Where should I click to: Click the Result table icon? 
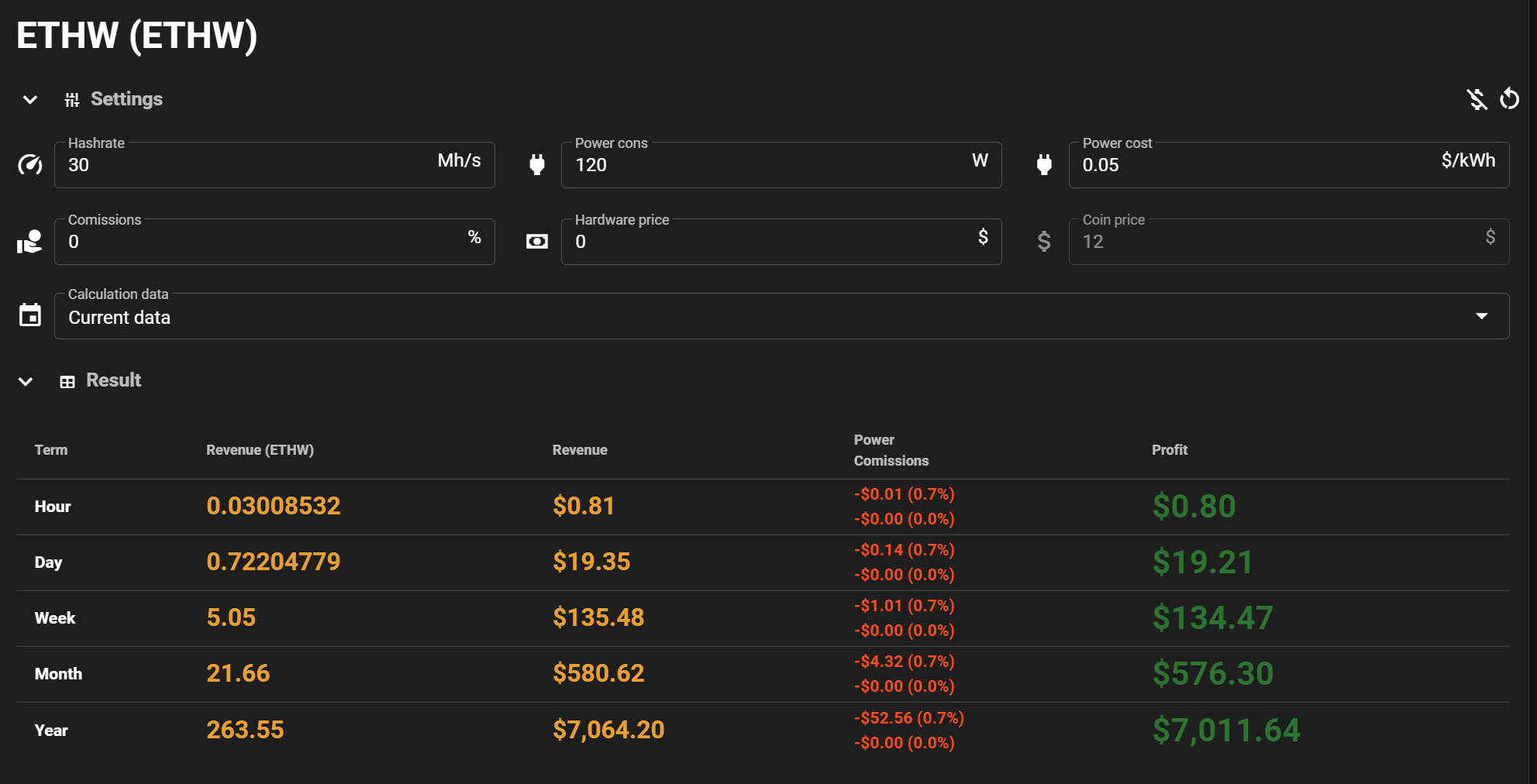tap(67, 382)
